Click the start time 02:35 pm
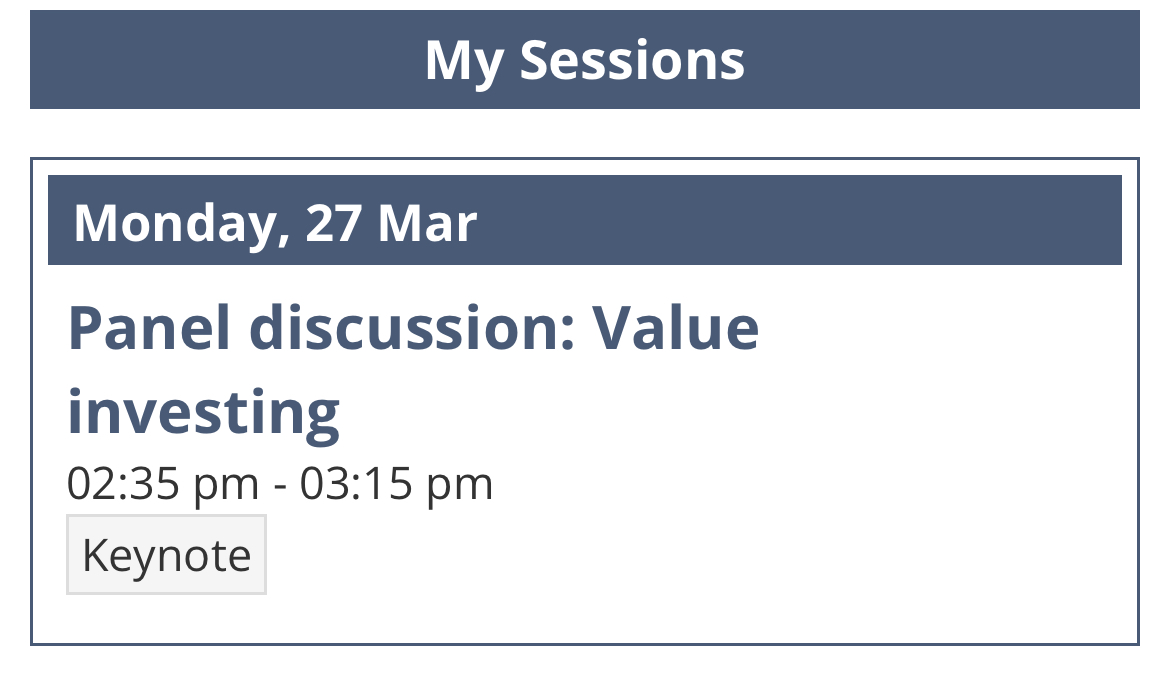This screenshot has width=1170, height=686. [163, 484]
